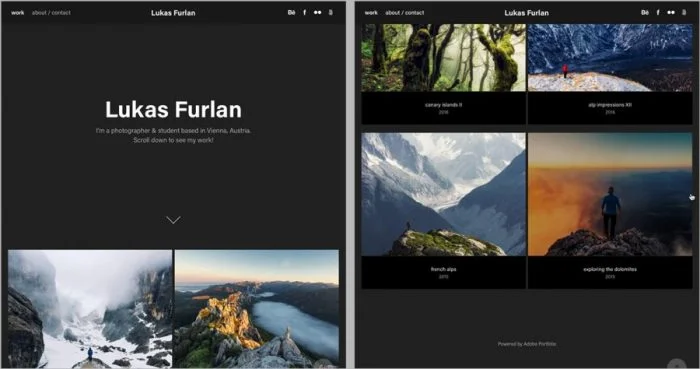
Task: Click the last social icon in right header
Action: [684, 12]
